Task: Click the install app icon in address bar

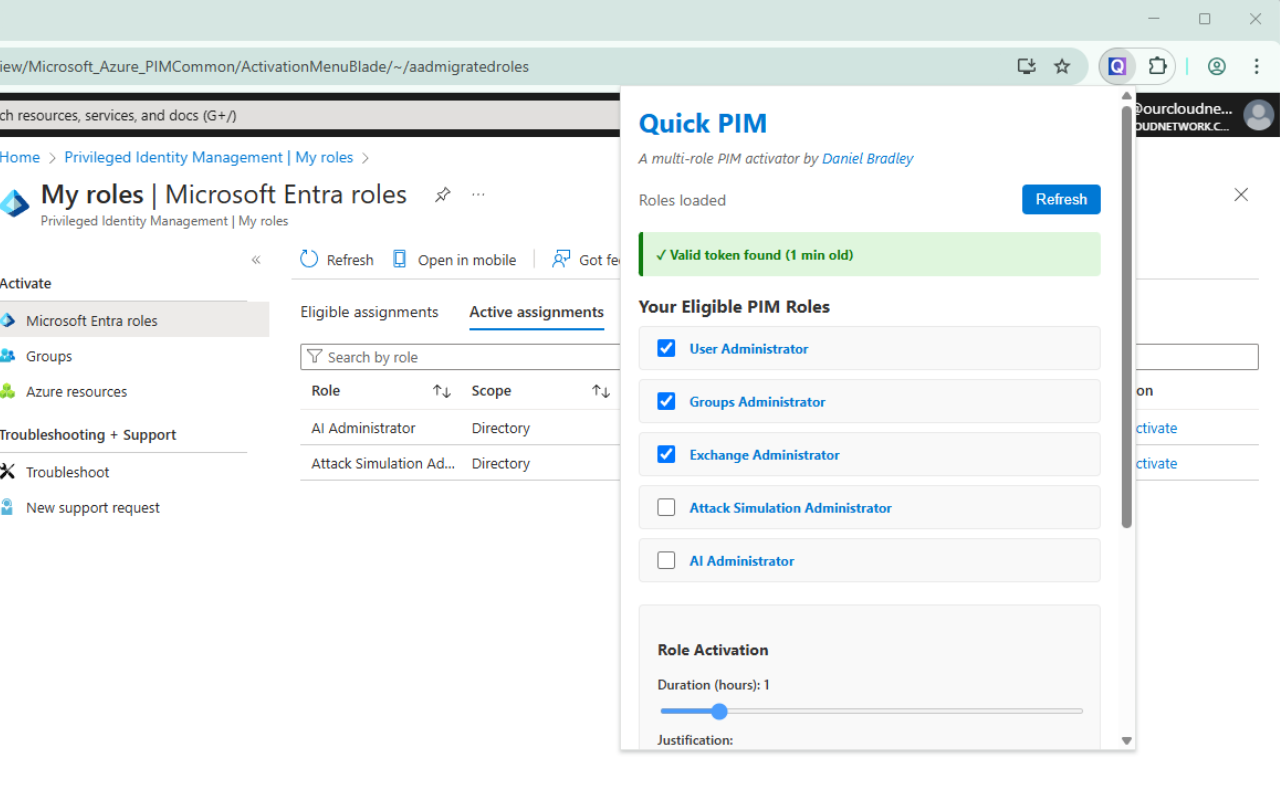Action: [x=1026, y=67]
